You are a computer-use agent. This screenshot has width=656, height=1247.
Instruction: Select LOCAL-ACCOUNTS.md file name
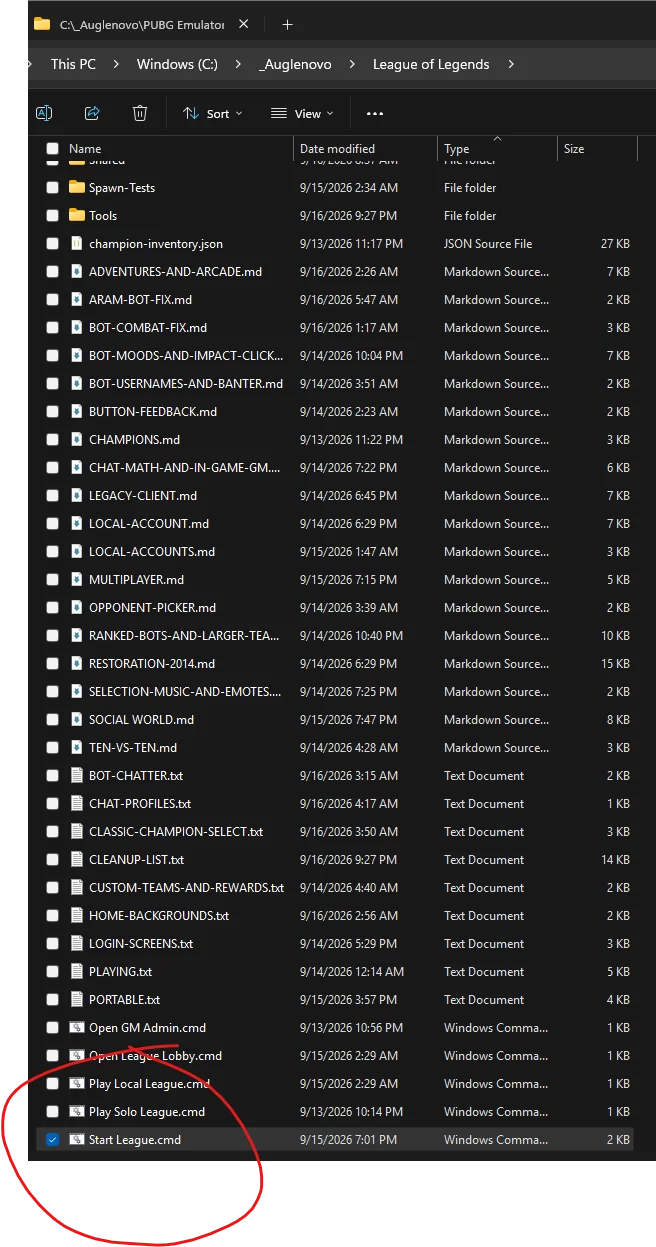point(152,551)
